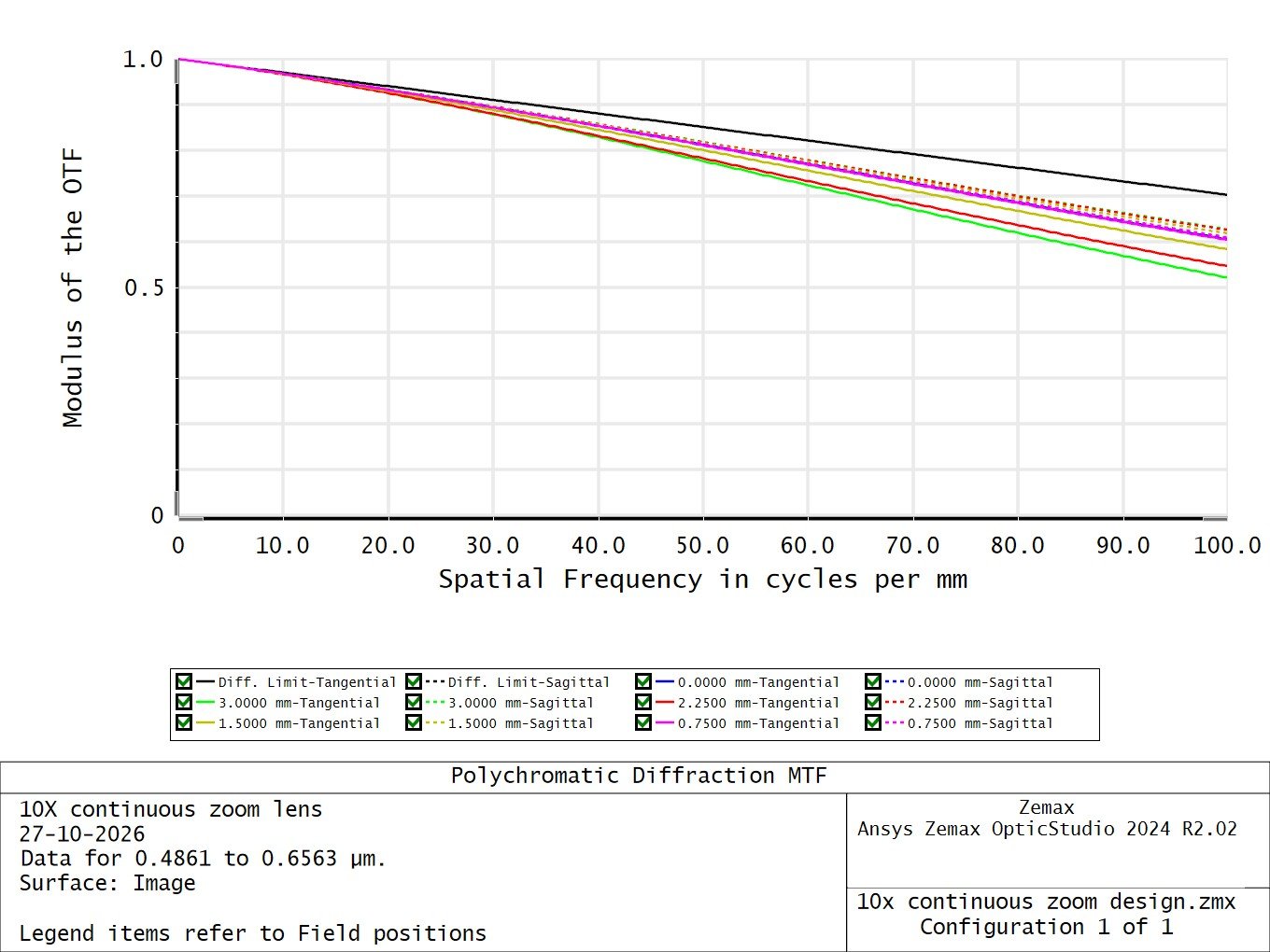The height and width of the screenshot is (952, 1270).
Task: Toggle the Diff. Limit-Sagittal legend checkbox
Action: [x=414, y=682]
